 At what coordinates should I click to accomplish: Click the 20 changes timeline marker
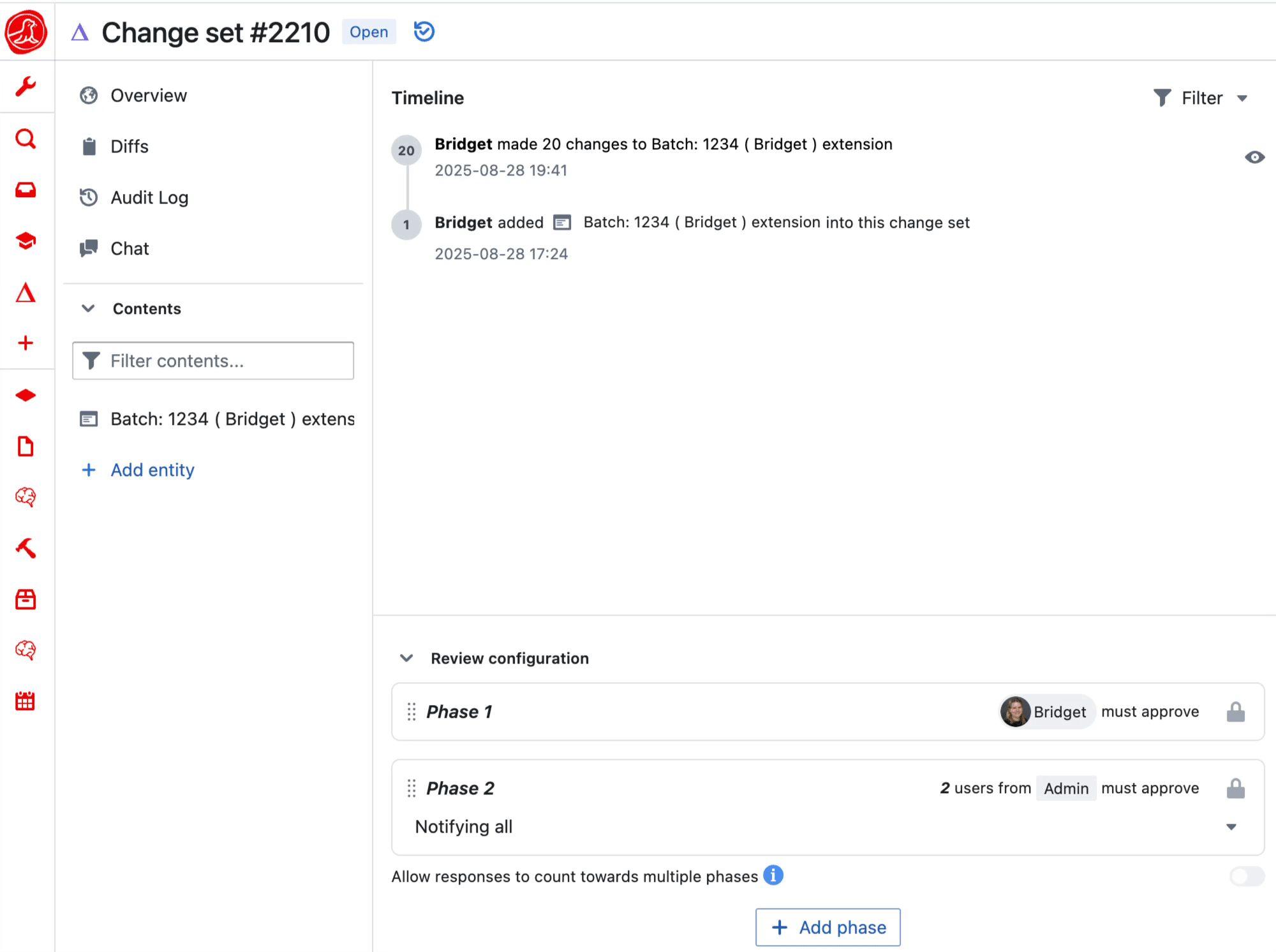pos(406,151)
